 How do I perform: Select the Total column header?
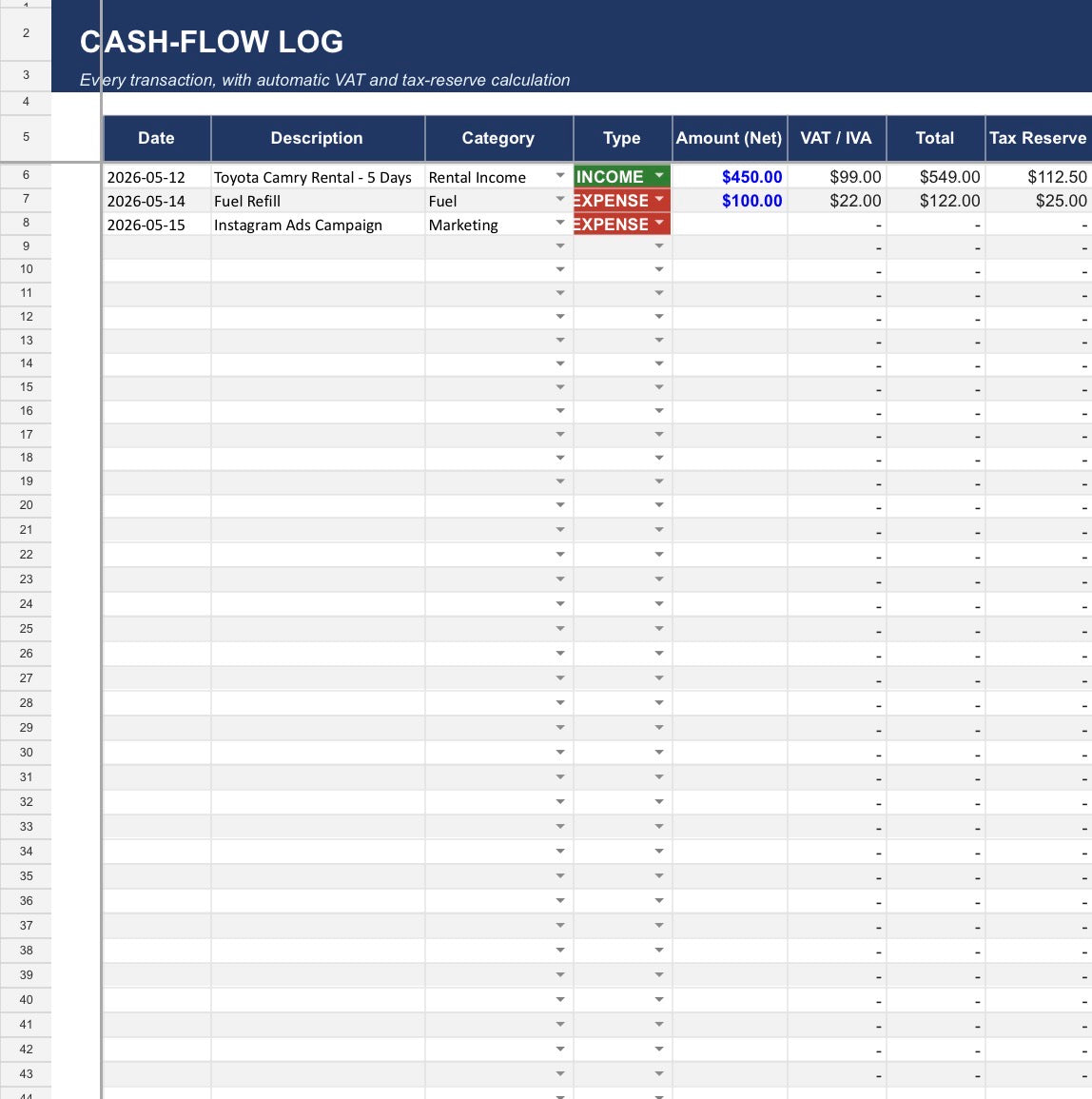936,138
